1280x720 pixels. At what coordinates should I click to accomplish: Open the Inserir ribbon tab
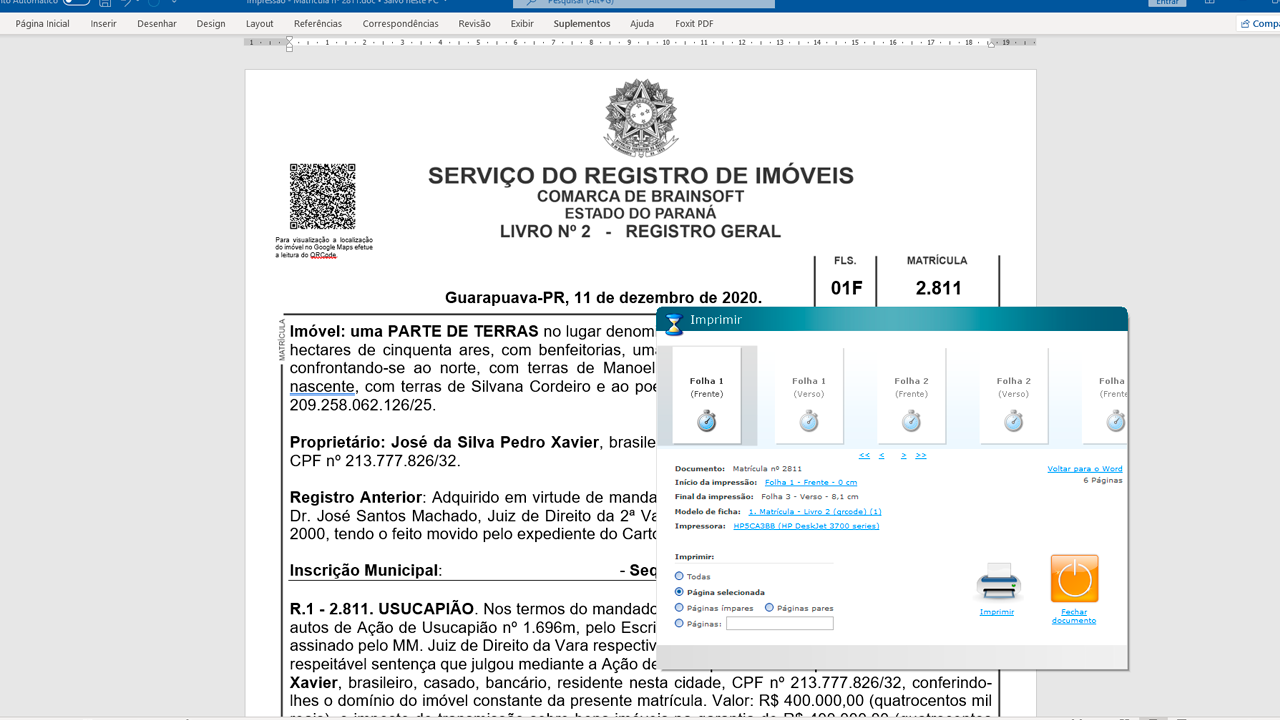coord(103,23)
